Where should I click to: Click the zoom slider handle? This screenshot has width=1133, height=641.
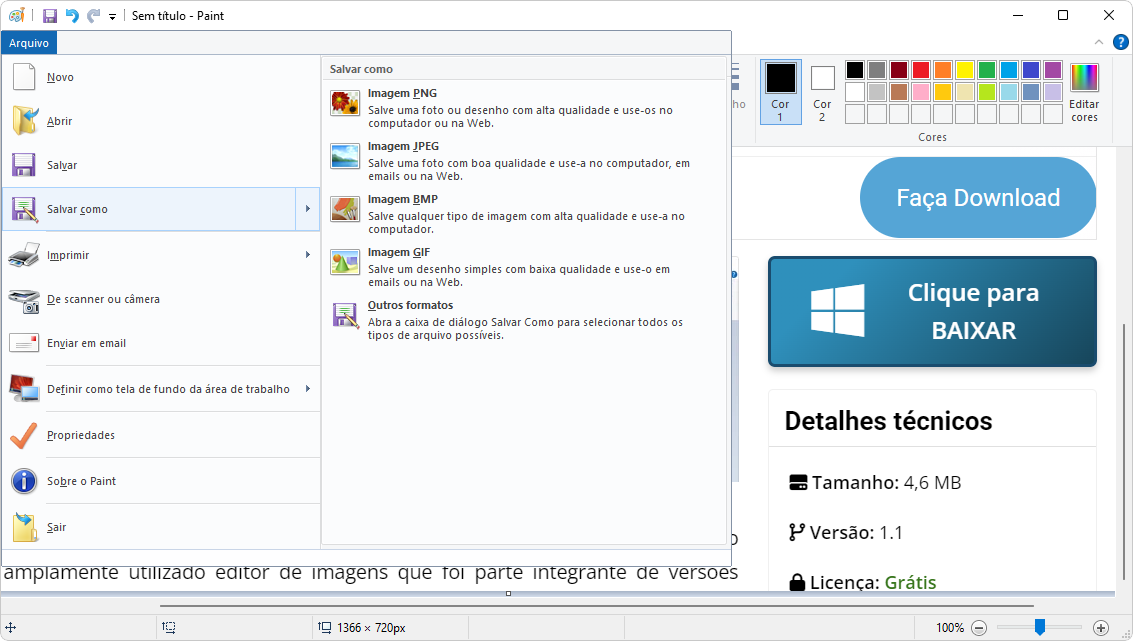(1040, 627)
